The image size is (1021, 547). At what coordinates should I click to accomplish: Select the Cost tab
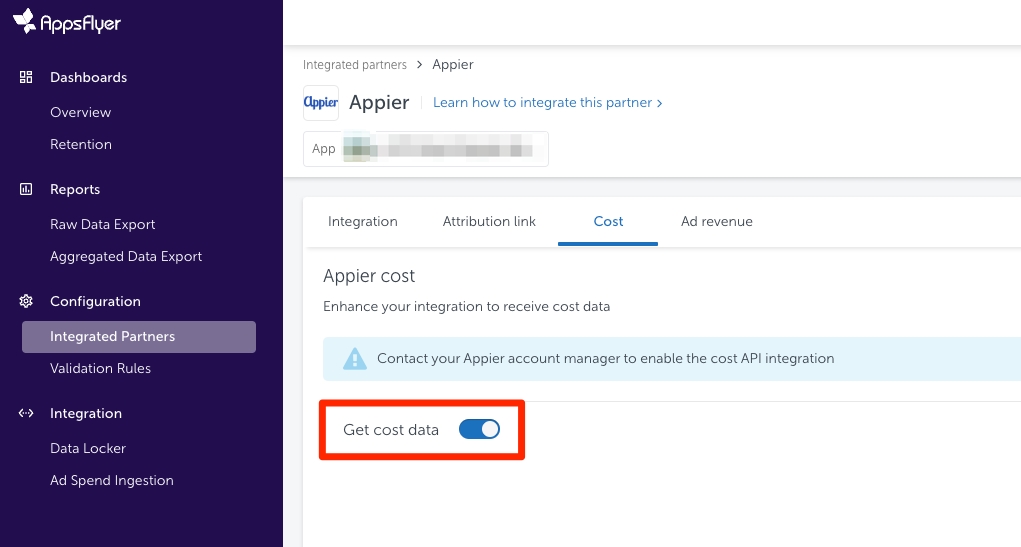(608, 222)
